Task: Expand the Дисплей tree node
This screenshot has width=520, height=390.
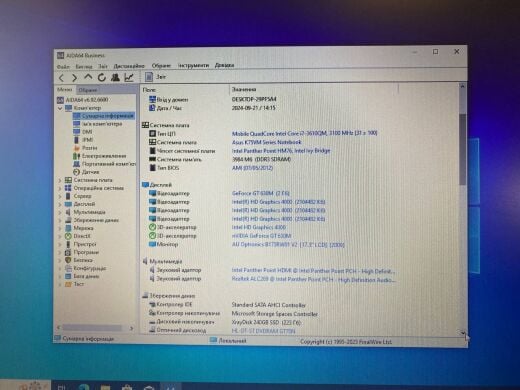Action: (x=60, y=204)
